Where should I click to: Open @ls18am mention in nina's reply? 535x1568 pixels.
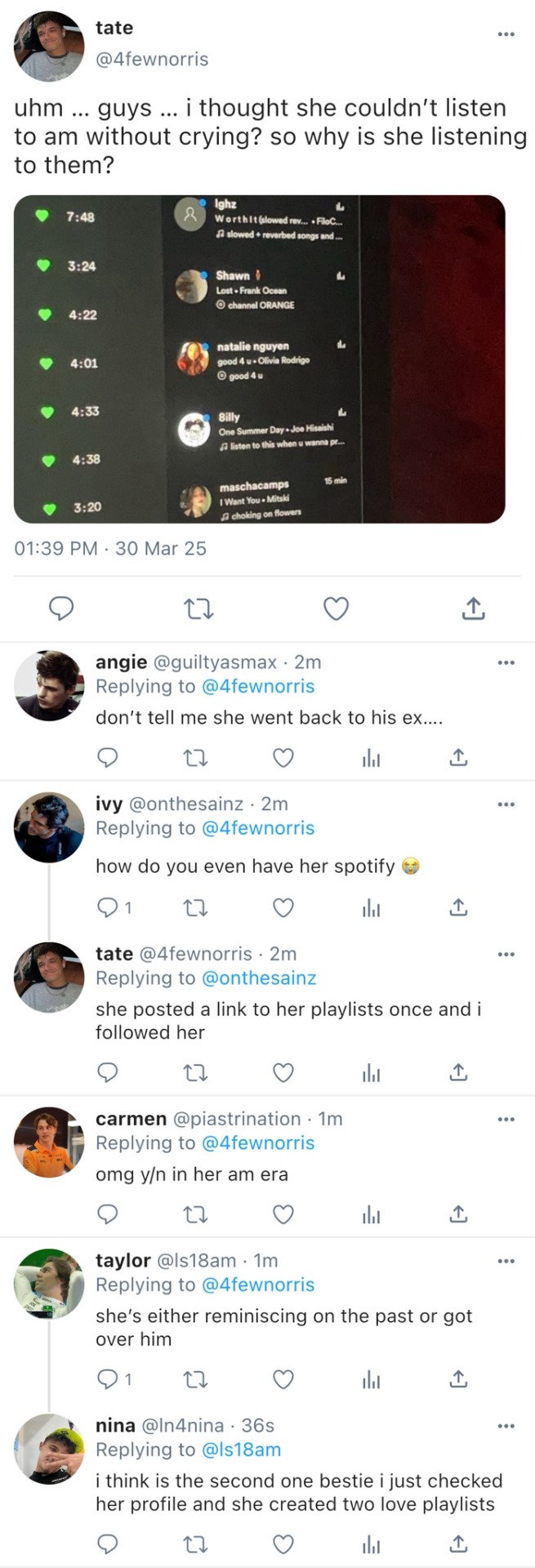pos(241,1450)
